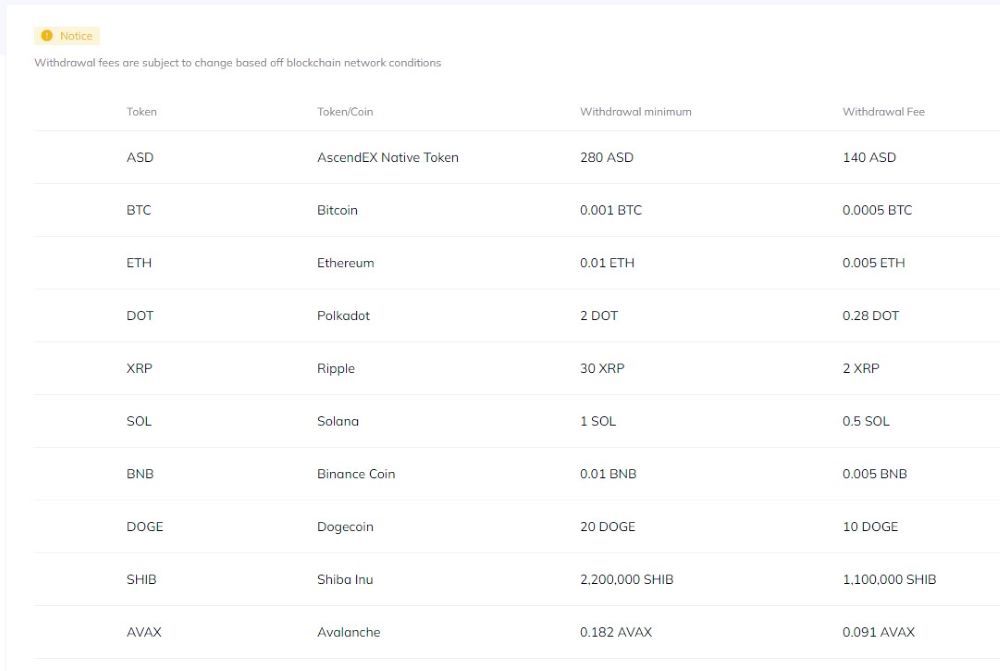1000x671 pixels.
Task: Click the 0.005 ETH fee value
Action: click(x=873, y=263)
